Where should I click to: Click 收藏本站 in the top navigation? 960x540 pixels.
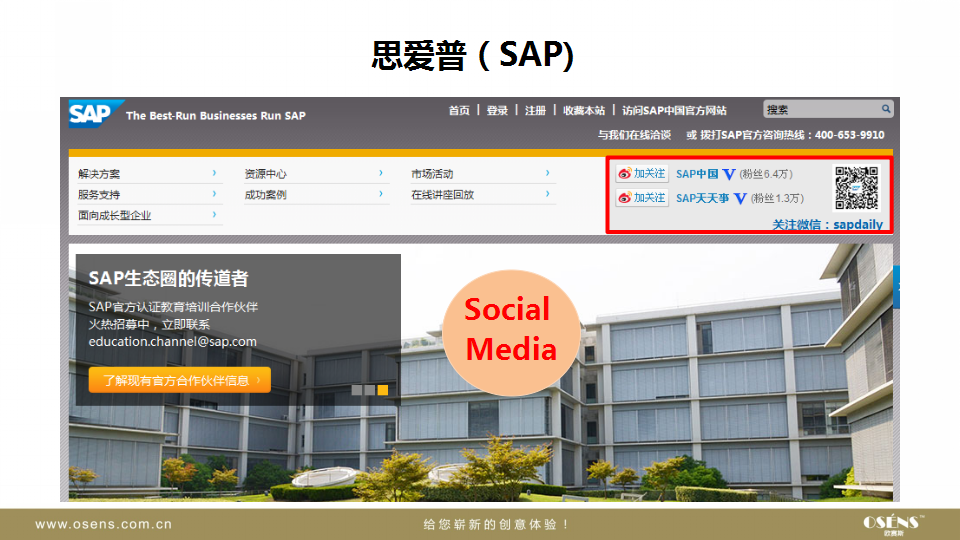pyautogui.click(x=583, y=110)
